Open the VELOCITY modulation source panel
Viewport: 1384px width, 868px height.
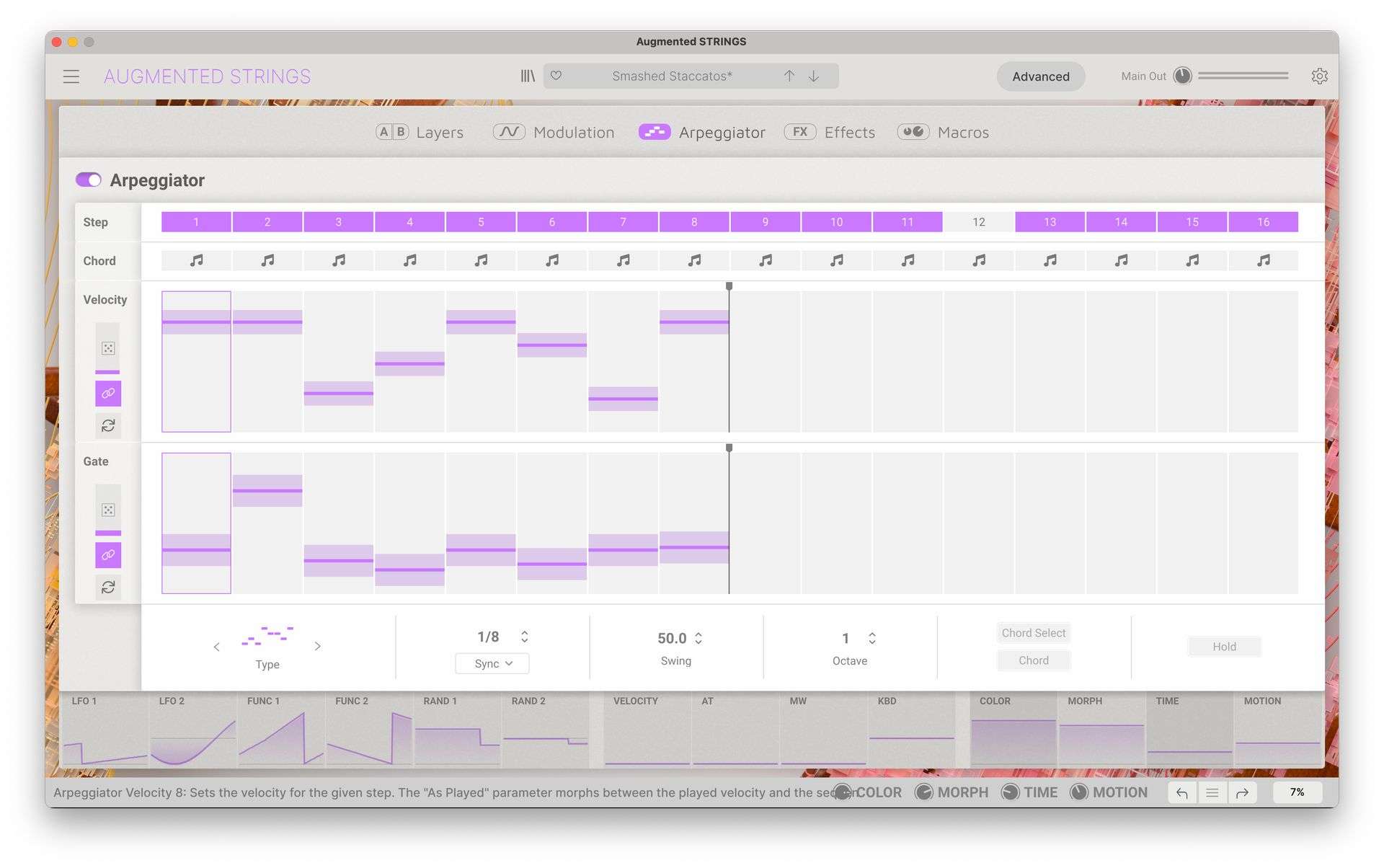point(647,730)
